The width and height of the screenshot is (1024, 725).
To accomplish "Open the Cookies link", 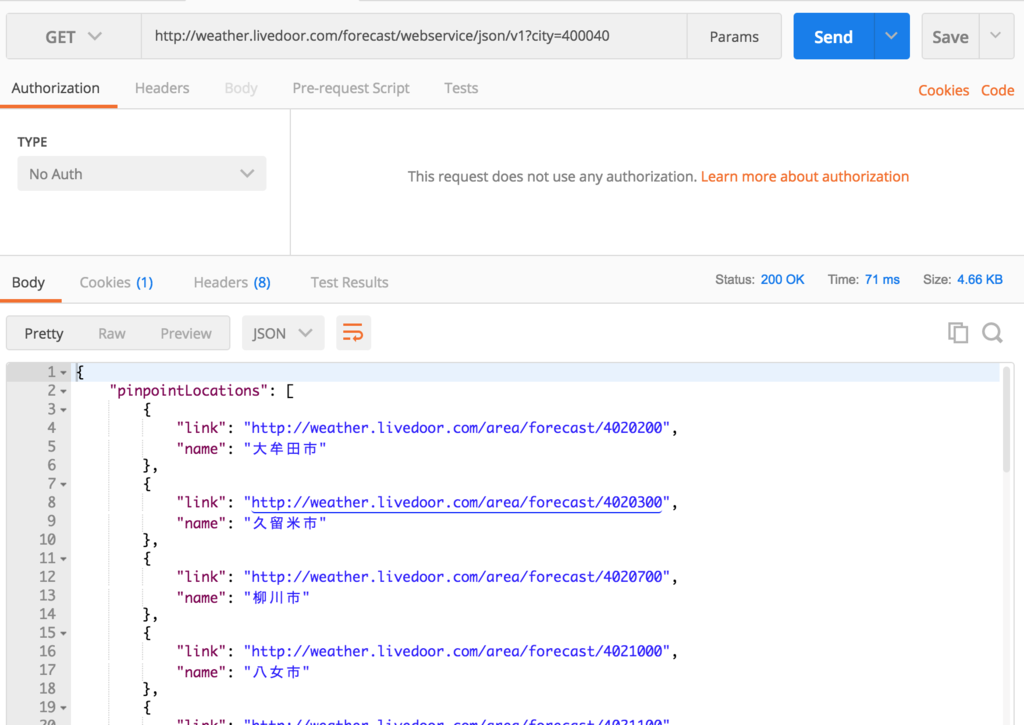I will (x=943, y=90).
